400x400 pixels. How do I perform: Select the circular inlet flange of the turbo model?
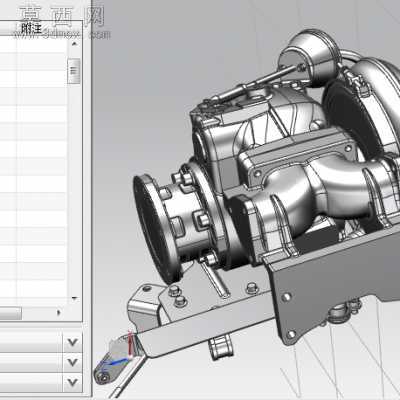tap(156, 230)
